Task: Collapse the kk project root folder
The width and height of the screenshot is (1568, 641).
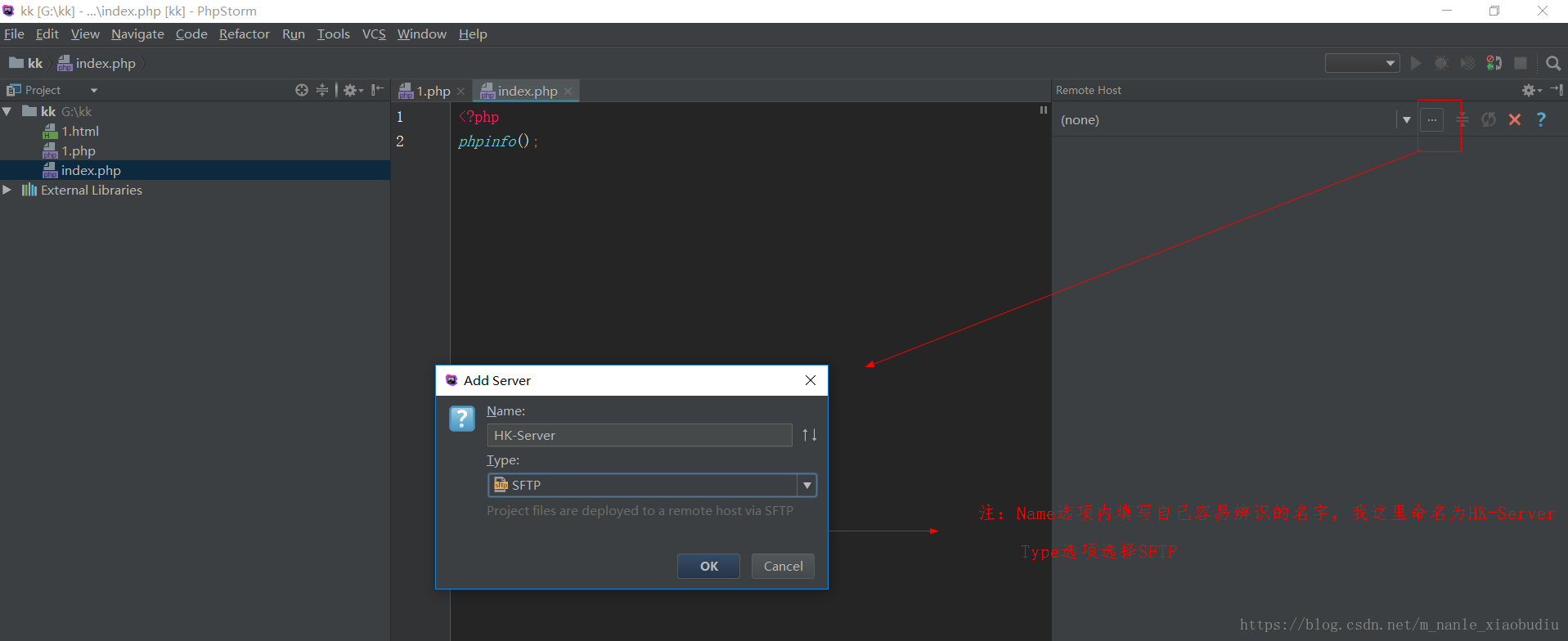Action: [x=7, y=111]
